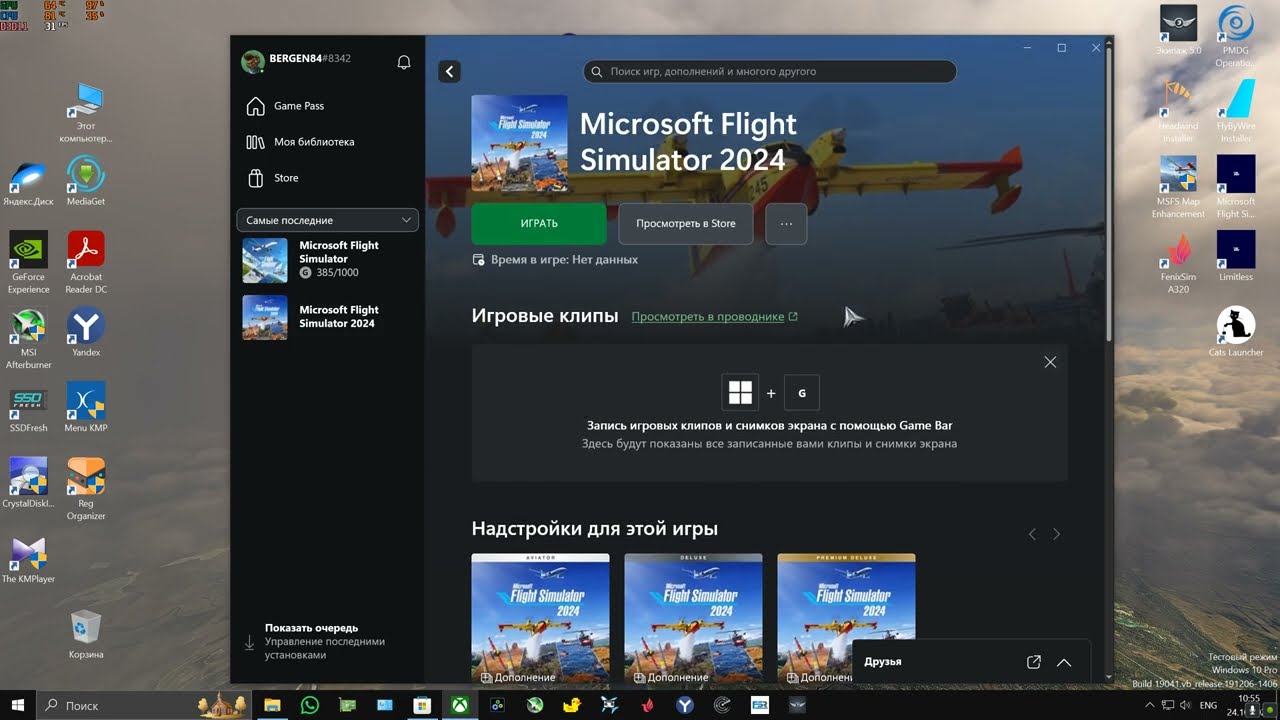This screenshot has height=720, width=1280.
Task: Open the Aviator edition add-on thumbnail
Action: pyautogui.click(x=540, y=619)
